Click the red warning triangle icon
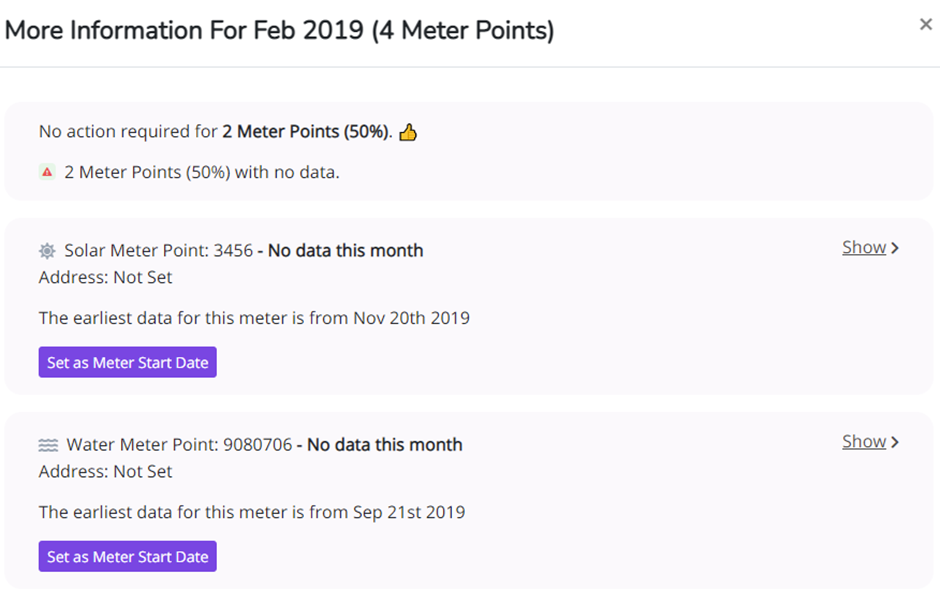The height and width of the screenshot is (604, 940). (47, 172)
